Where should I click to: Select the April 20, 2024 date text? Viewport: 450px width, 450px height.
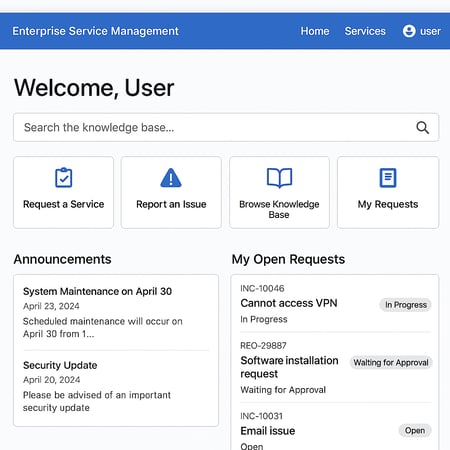(x=52, y=380)
